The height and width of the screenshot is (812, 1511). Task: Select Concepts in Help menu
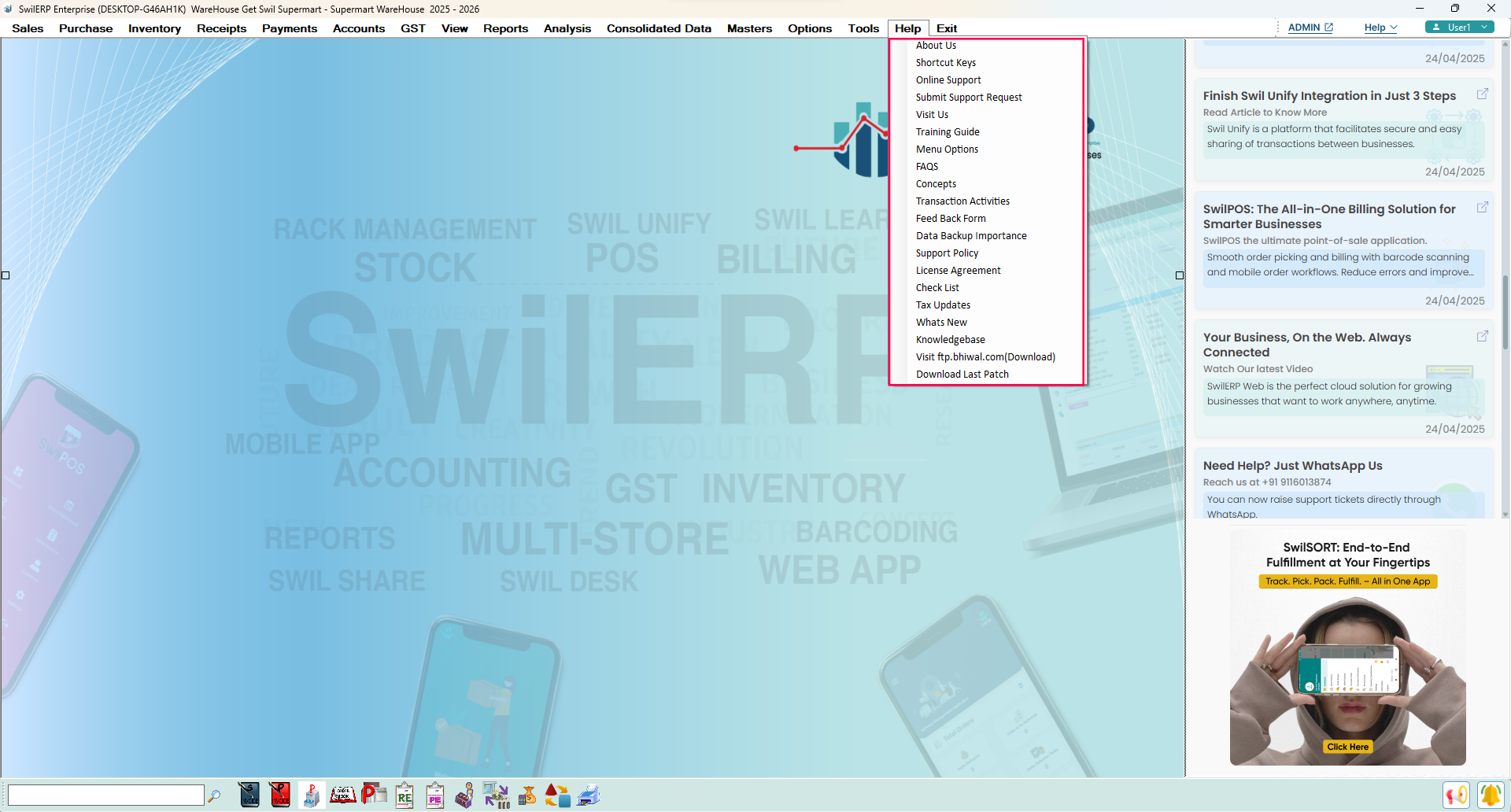click(x=936, y=184)
